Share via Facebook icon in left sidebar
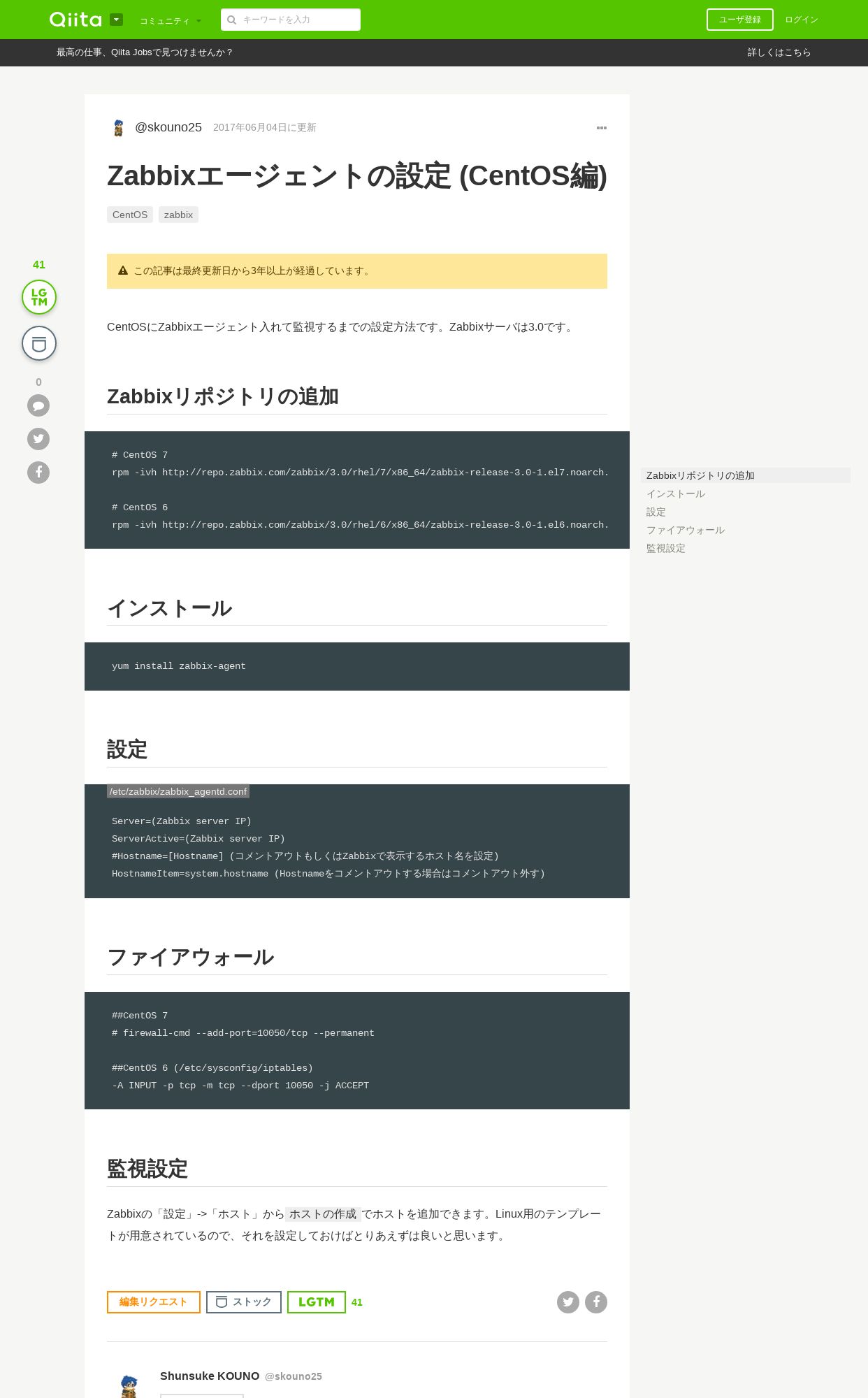 [x=38, y=473]
